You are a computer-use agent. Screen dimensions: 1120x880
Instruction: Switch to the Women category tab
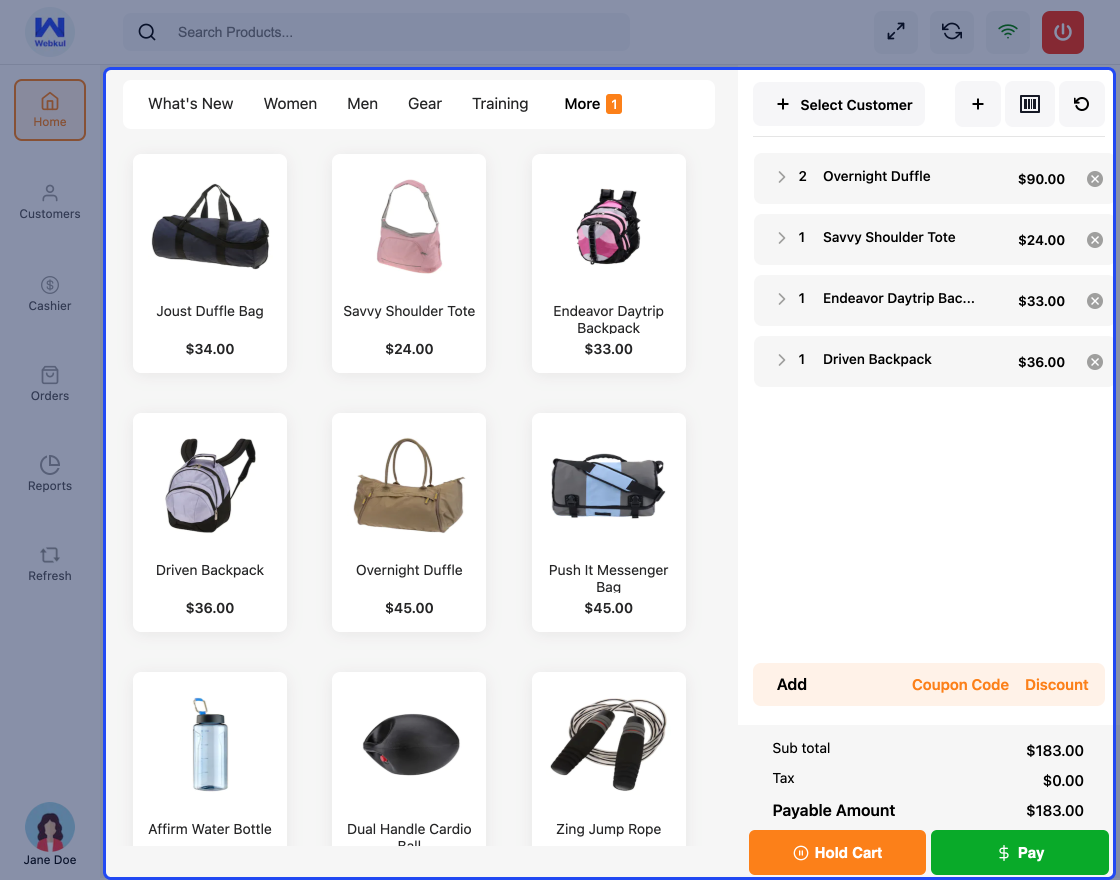coord(290,103)
